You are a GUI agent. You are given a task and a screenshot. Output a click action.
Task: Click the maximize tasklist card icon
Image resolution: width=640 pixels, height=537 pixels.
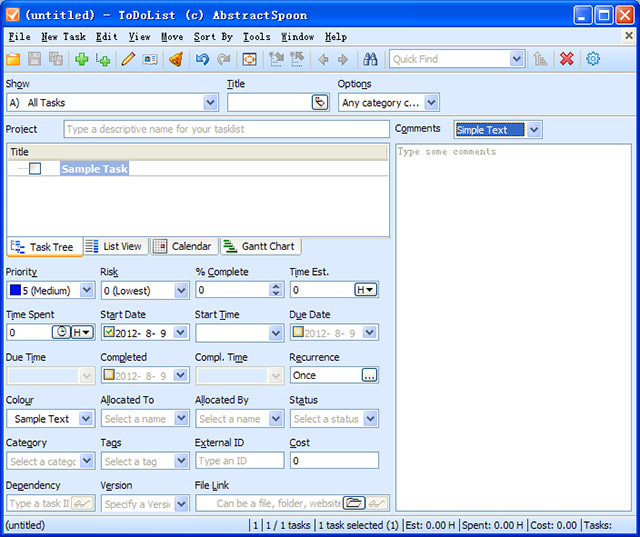150,60
